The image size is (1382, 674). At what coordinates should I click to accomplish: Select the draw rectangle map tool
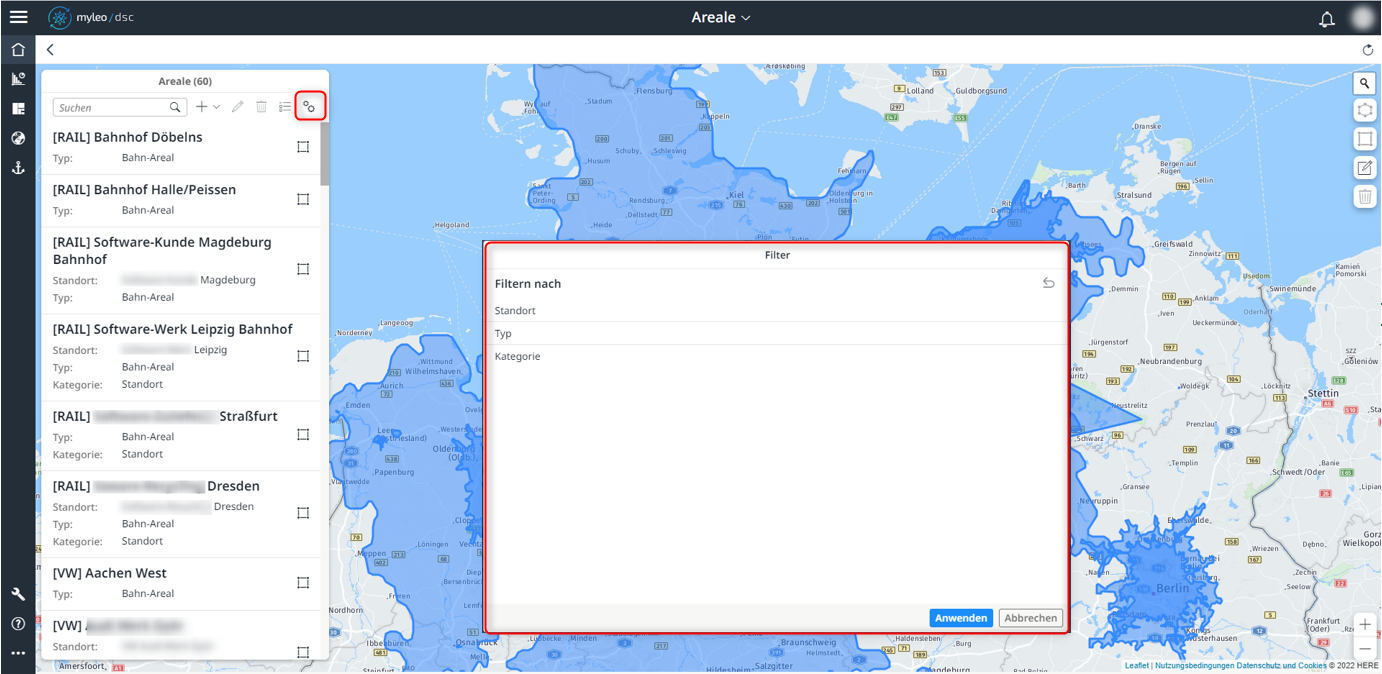tap(1365, 139)
